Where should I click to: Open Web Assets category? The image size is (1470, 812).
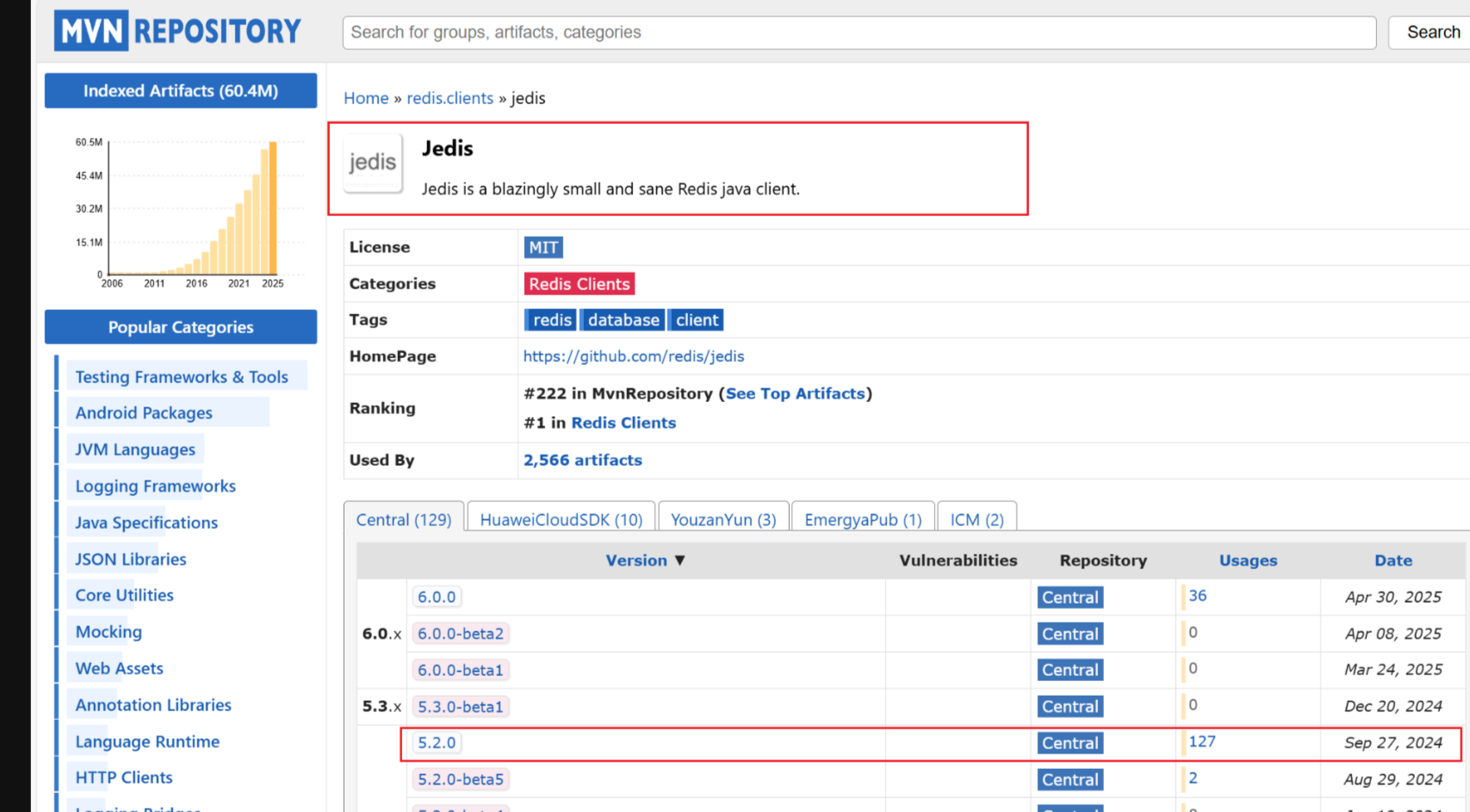point(119,668)
